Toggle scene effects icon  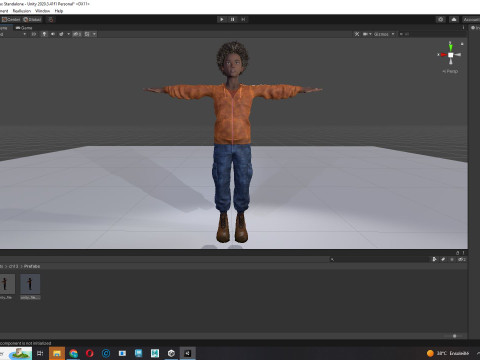(61, 34)
